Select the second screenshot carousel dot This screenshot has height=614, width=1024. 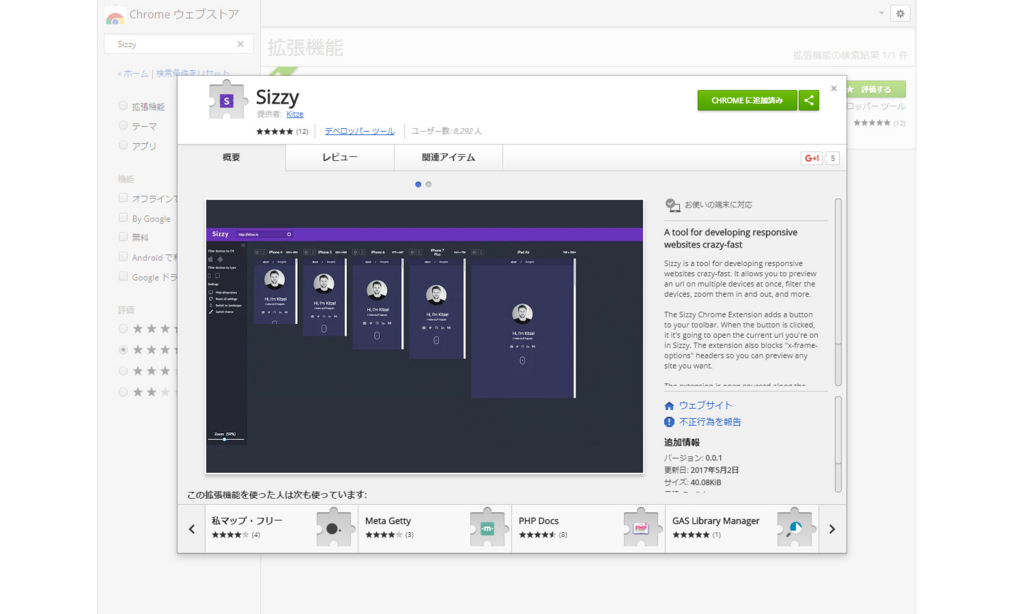428,184
